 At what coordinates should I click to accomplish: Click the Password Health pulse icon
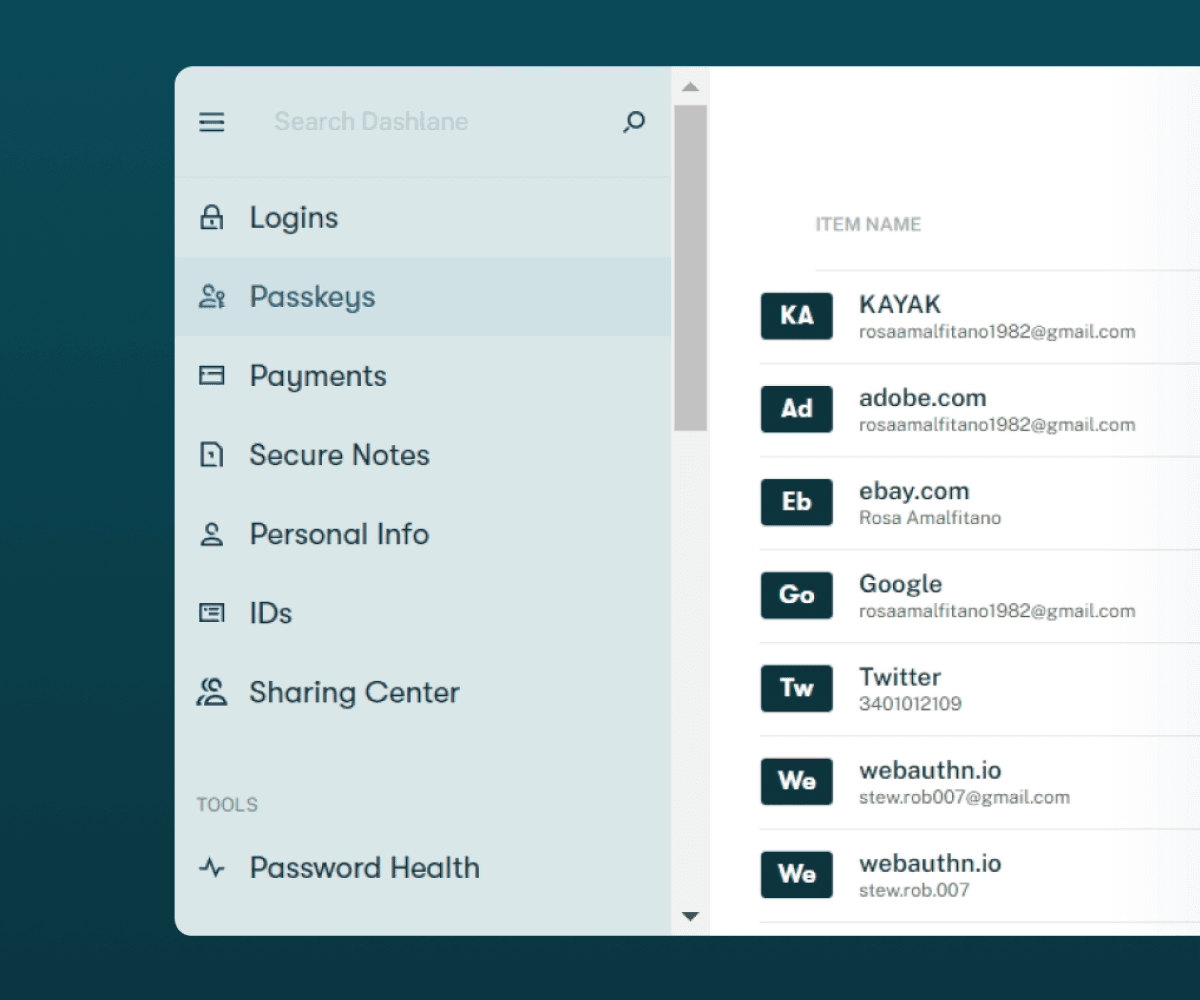click(212, 868)
